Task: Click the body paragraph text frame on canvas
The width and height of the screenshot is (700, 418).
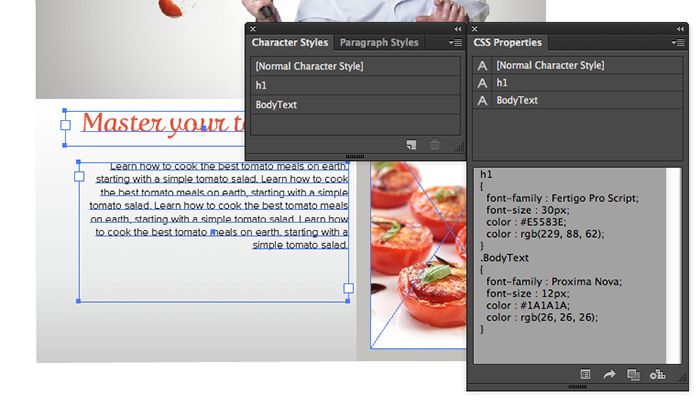Action: (x=213, y=232)
